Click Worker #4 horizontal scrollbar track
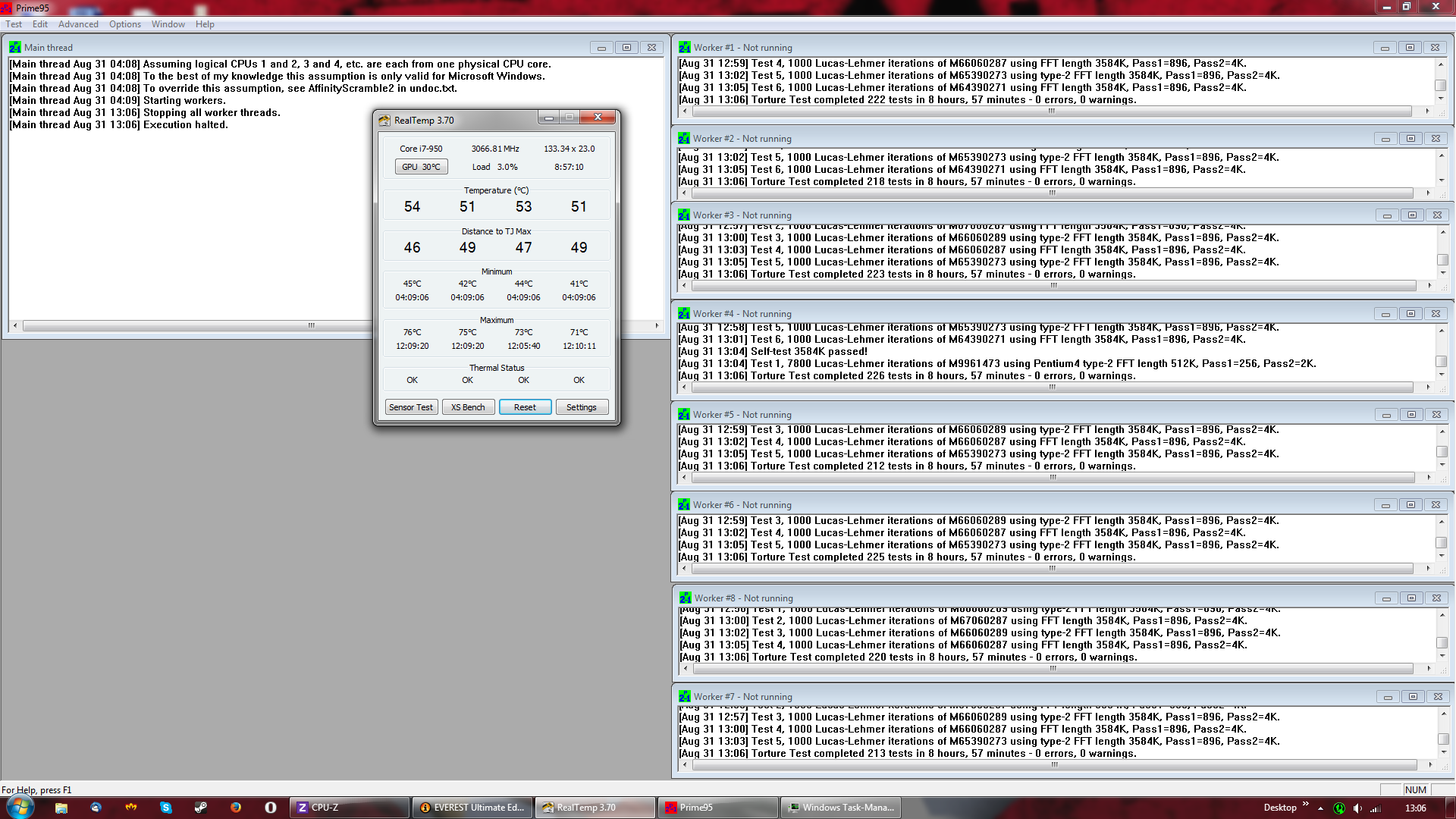Screen dimensions: 1456x819 [x=1054, y=387]
